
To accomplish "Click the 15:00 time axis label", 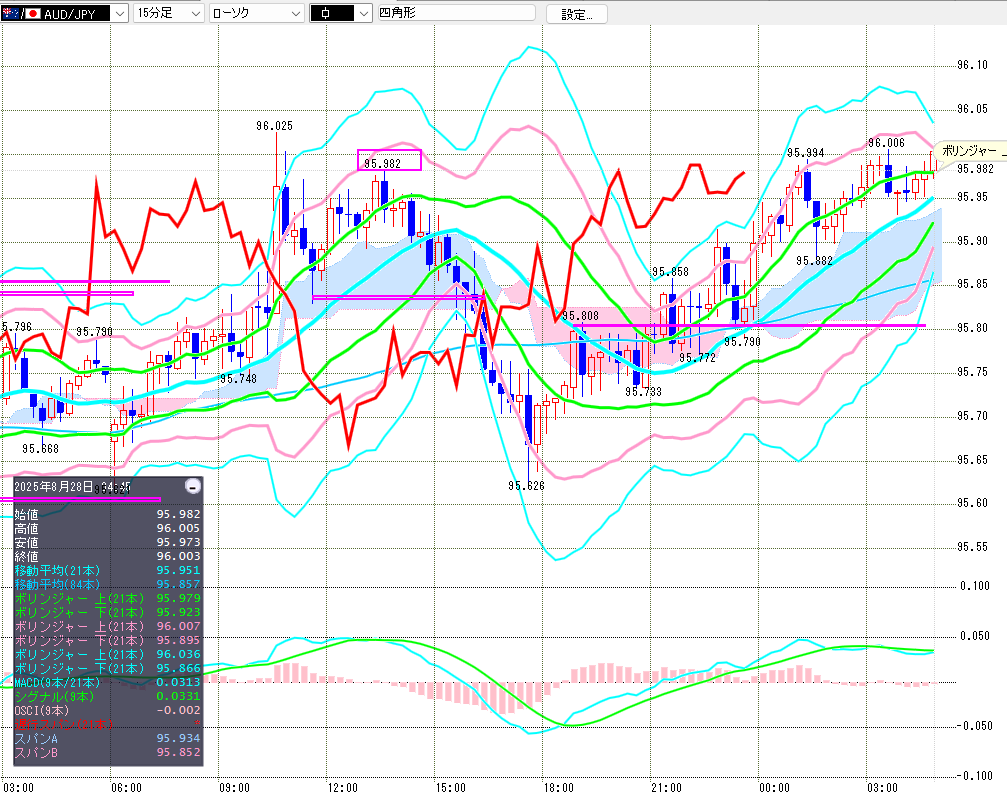I will tap(450, 788).
